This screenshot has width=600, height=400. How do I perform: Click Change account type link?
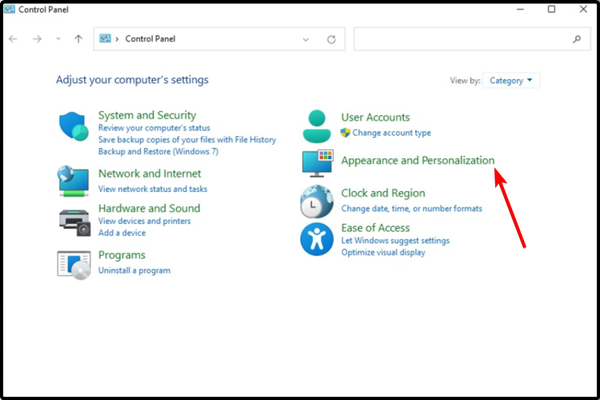coord(391,132)
